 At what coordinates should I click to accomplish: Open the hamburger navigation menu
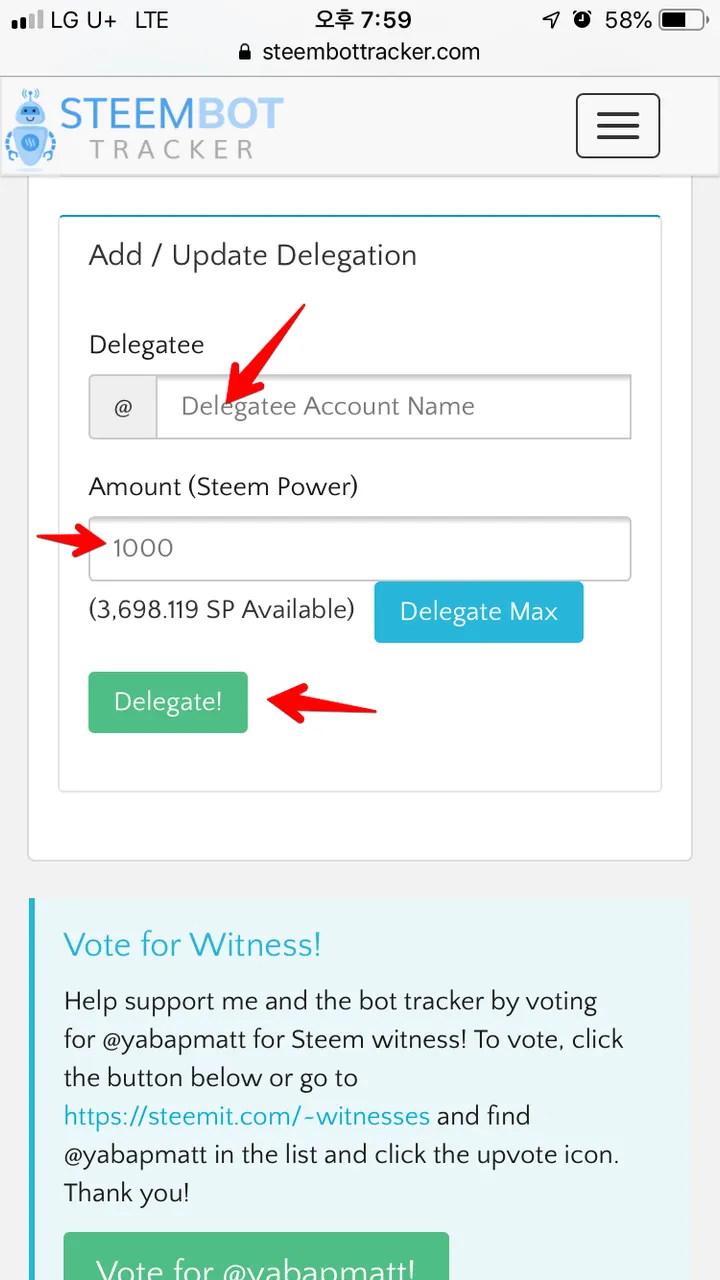click(617, 125)
